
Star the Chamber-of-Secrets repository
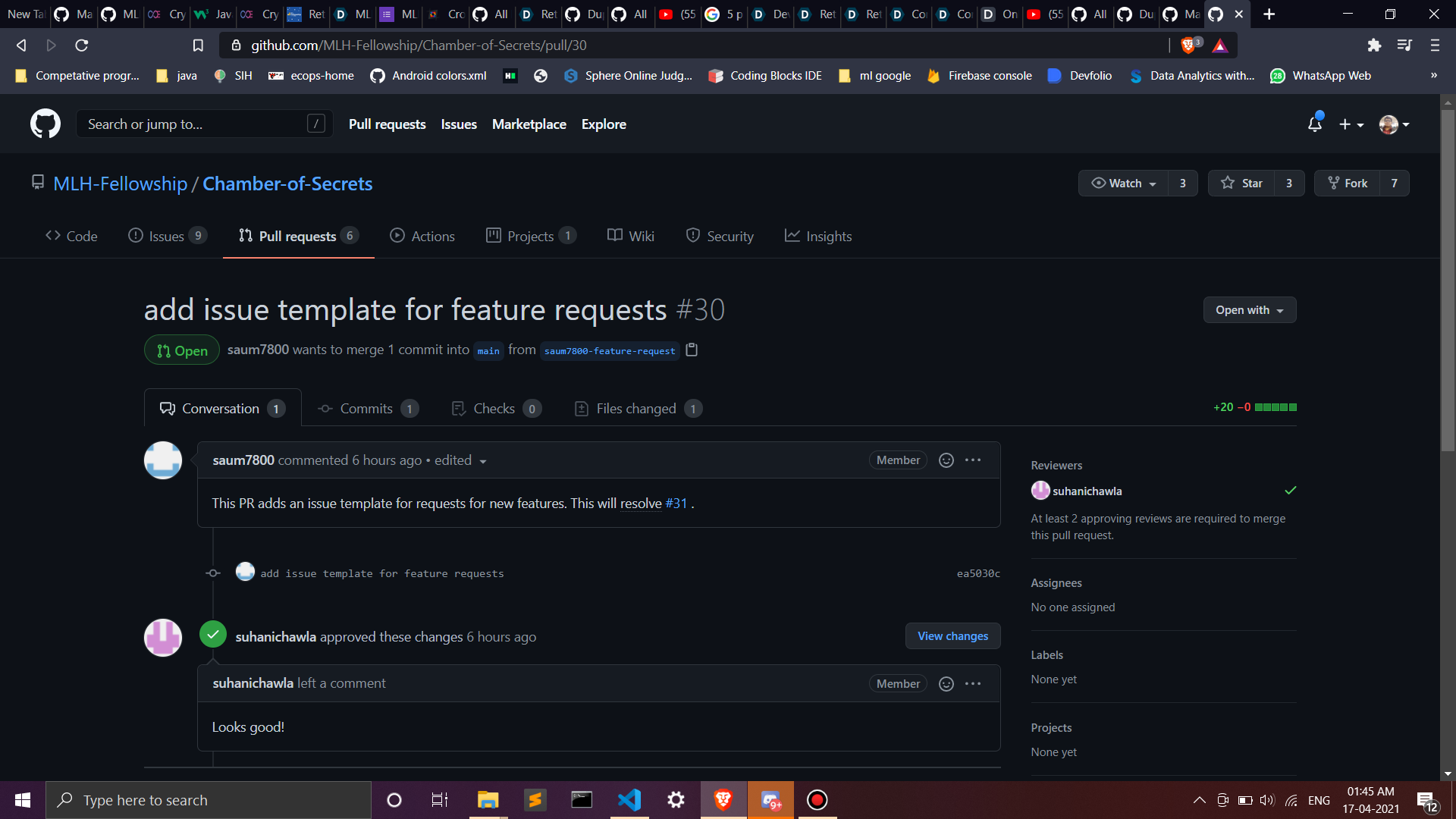[x=1242, y=184]
